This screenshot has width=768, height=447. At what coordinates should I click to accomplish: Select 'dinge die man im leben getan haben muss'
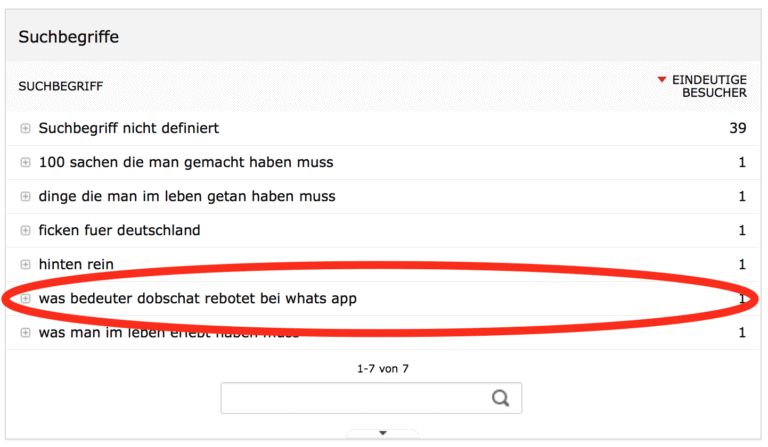pos(187,197)
